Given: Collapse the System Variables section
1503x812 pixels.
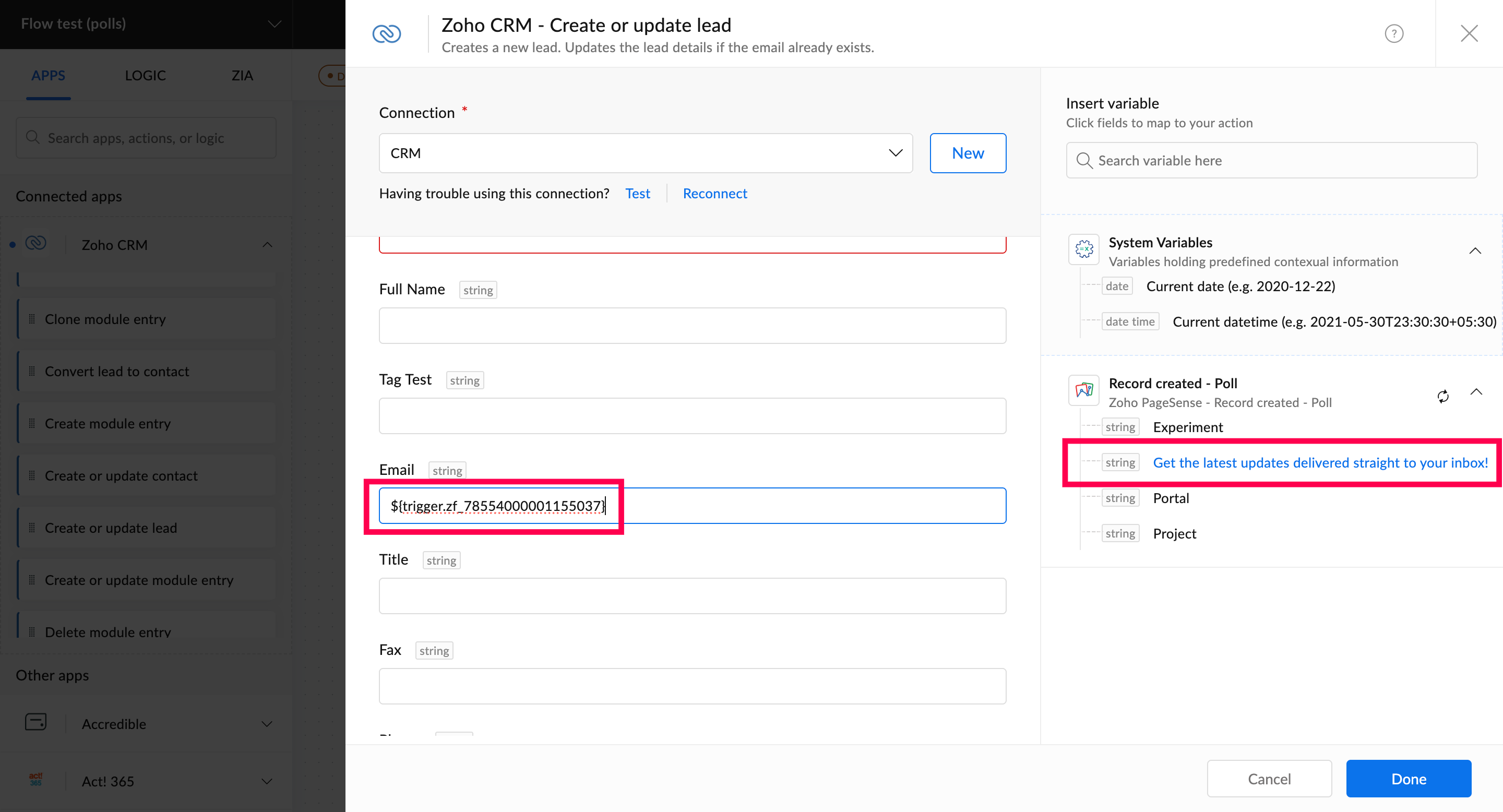Looking at the screenshot, I should point(1474,251).
